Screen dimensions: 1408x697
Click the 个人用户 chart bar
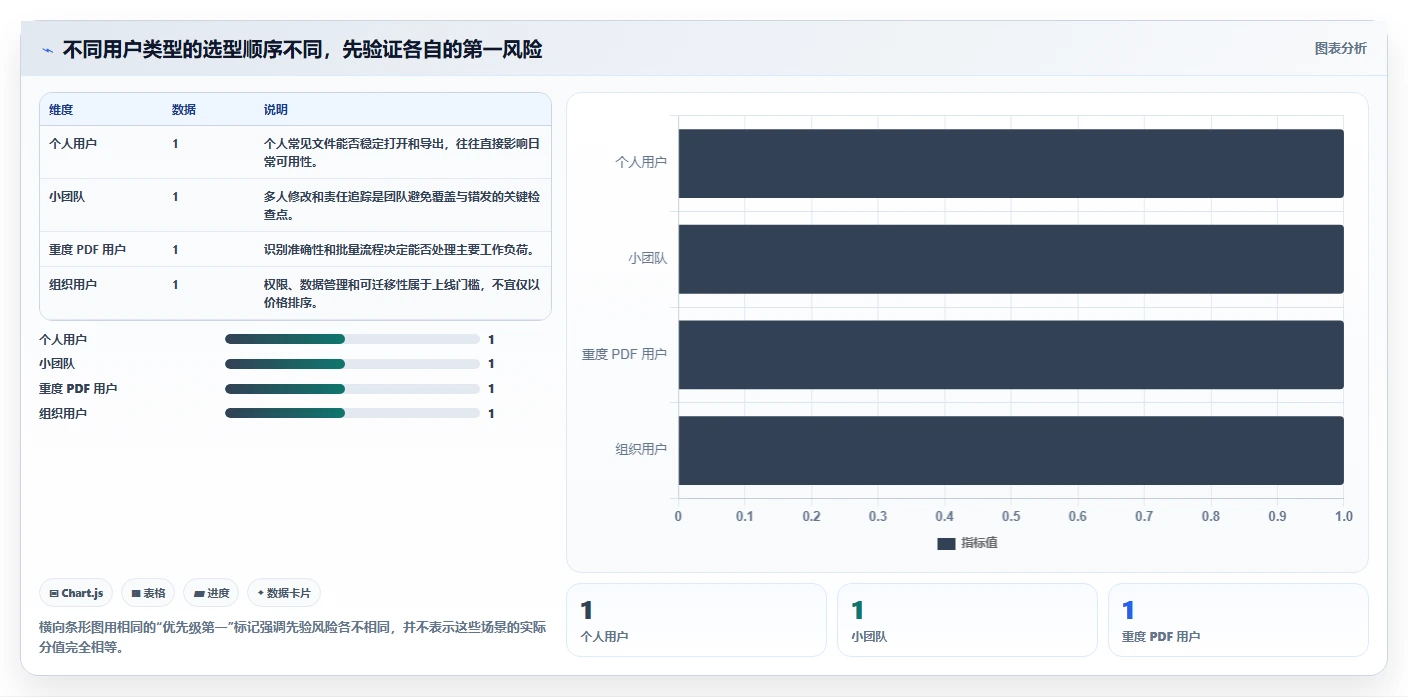1011,163
